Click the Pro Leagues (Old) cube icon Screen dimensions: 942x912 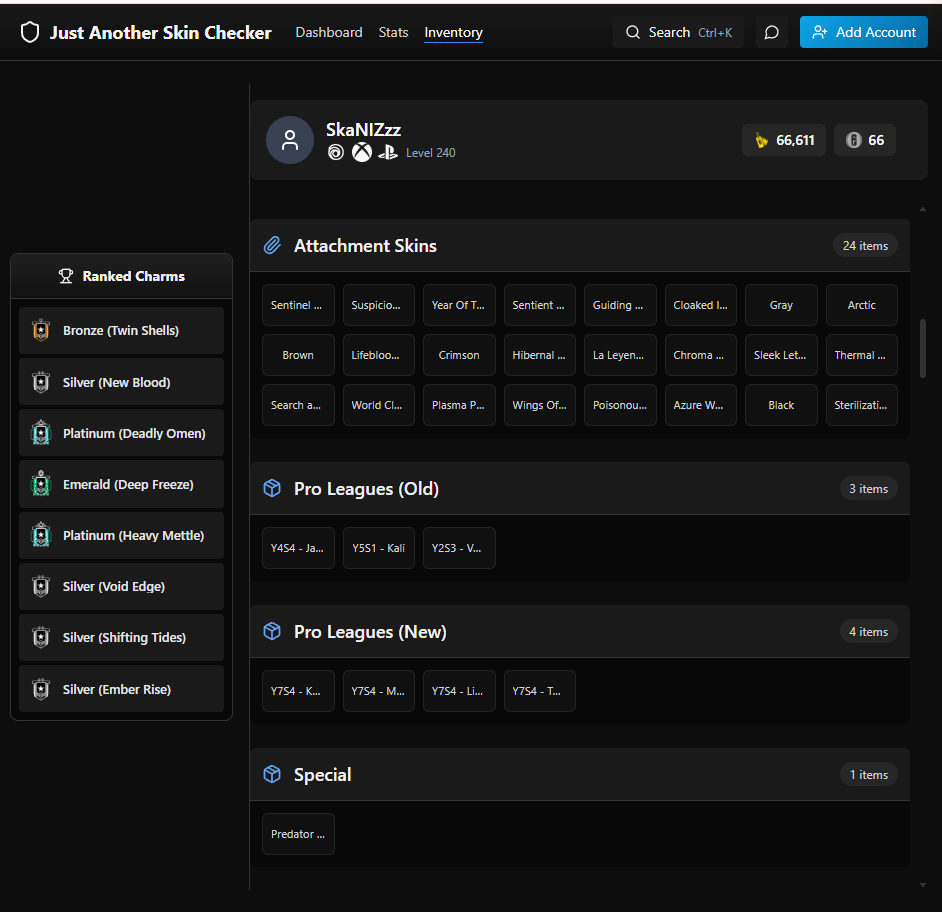pyautogui.click(x=272, y=488)
